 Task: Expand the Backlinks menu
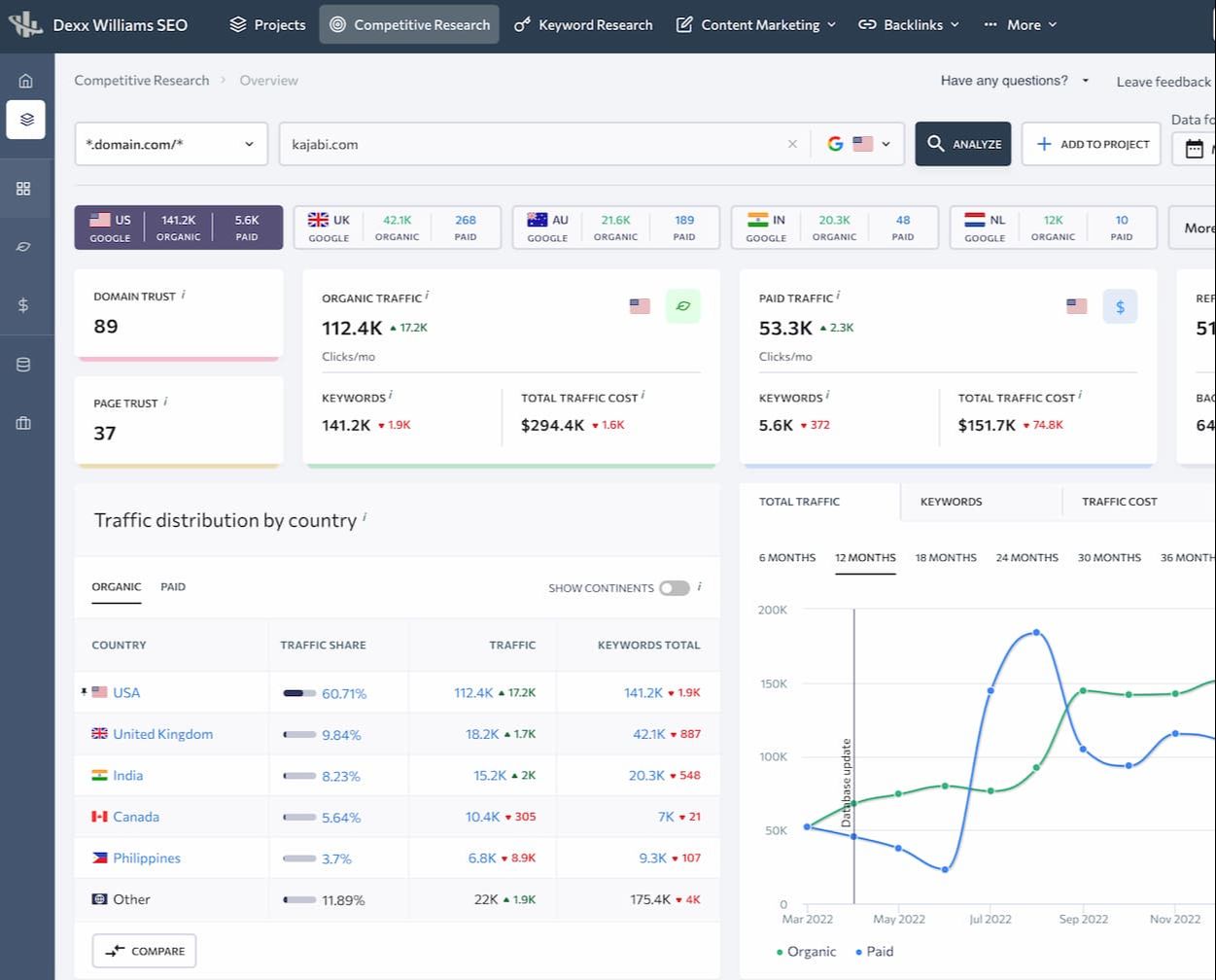point(909,24)
